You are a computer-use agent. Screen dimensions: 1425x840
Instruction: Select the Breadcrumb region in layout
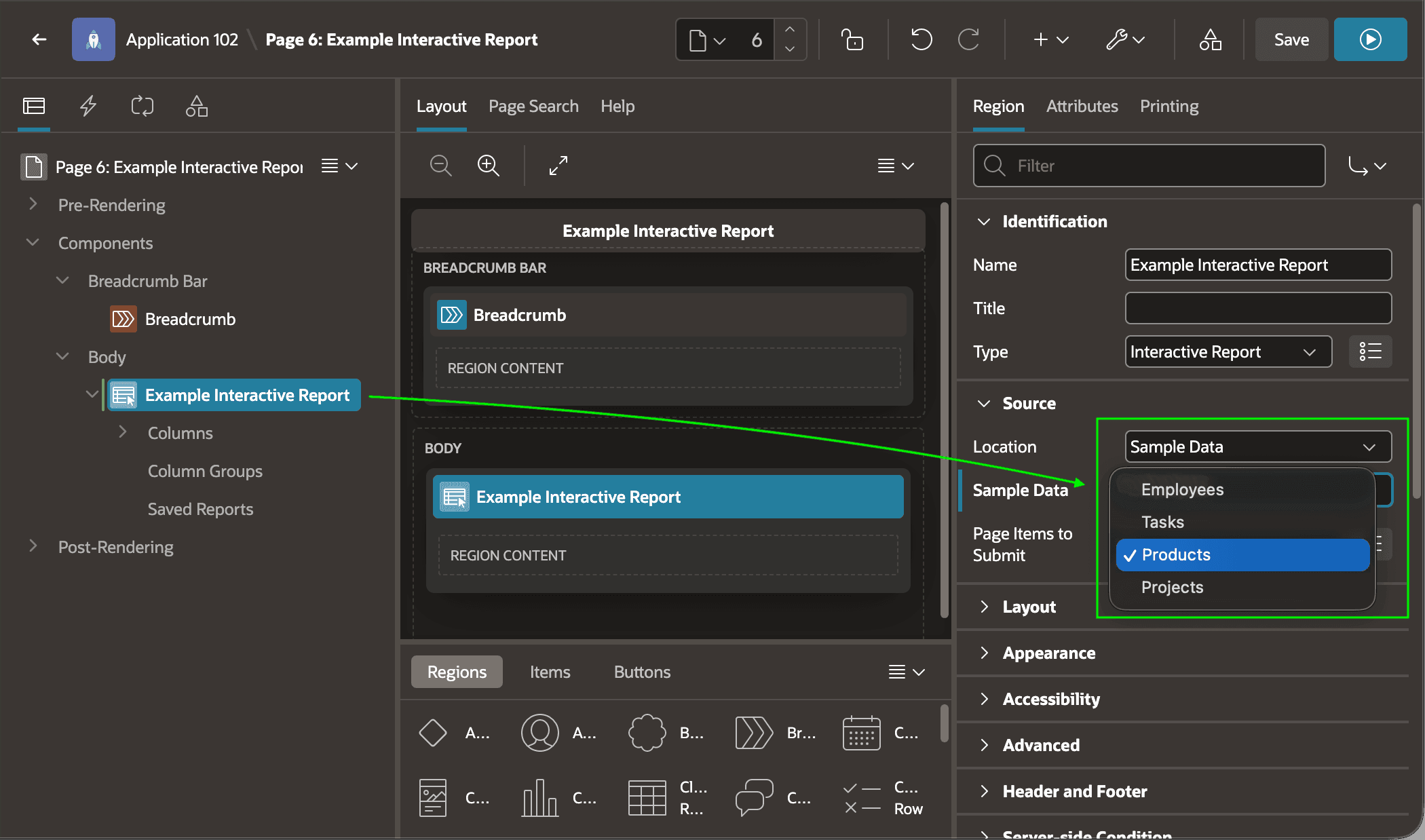pos(668,315)
